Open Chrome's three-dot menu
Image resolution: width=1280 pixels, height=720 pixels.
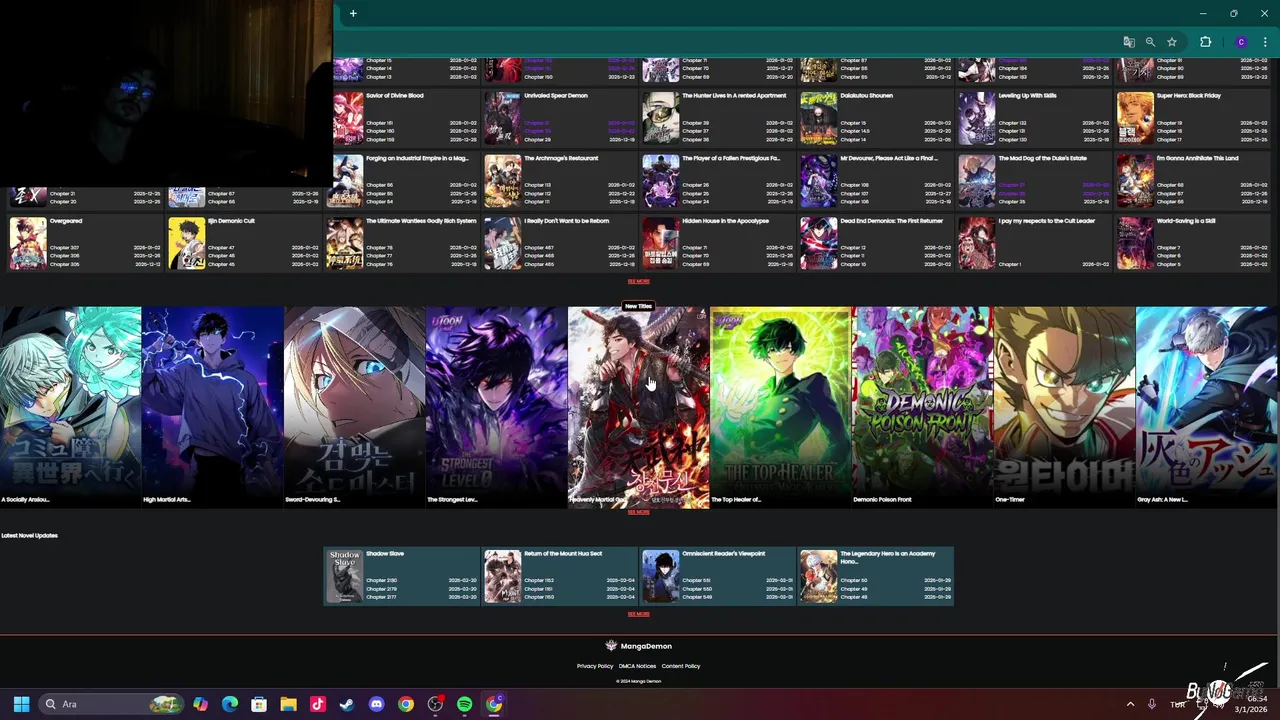[1265, 42]
